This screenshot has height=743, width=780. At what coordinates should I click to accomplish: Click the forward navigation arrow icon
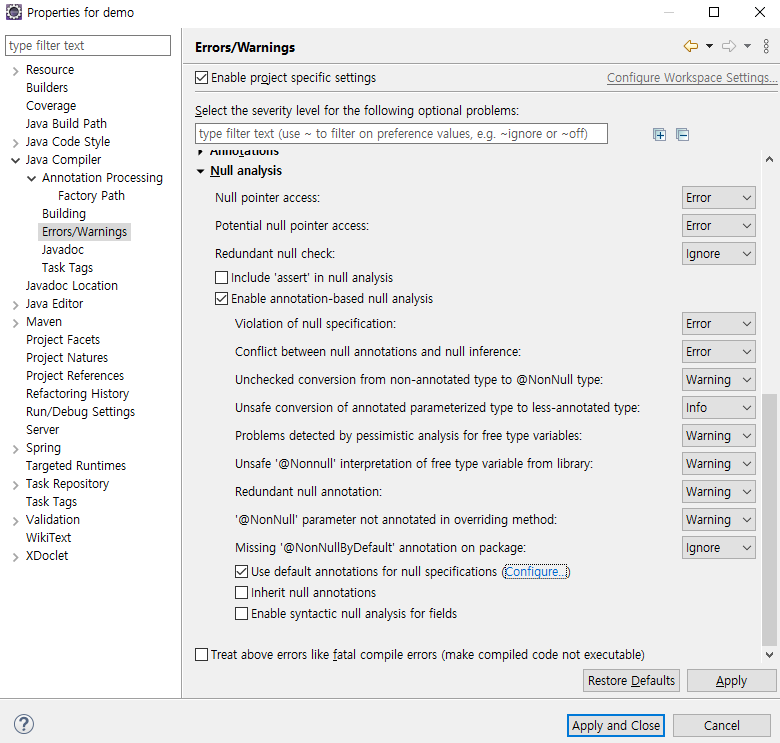coord(729,46)
